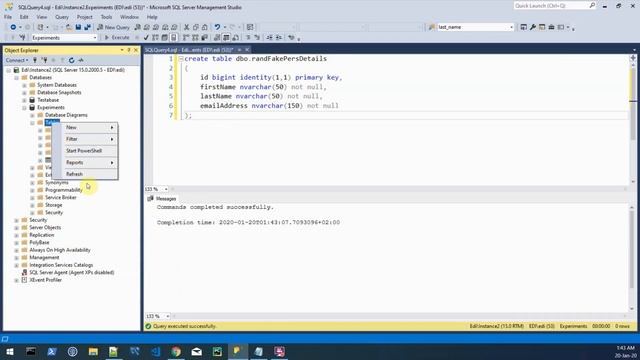This screenshot has height=360, width=640.
Task: Open the editor zoom percent dropdown
Action: tap(166, 189)
